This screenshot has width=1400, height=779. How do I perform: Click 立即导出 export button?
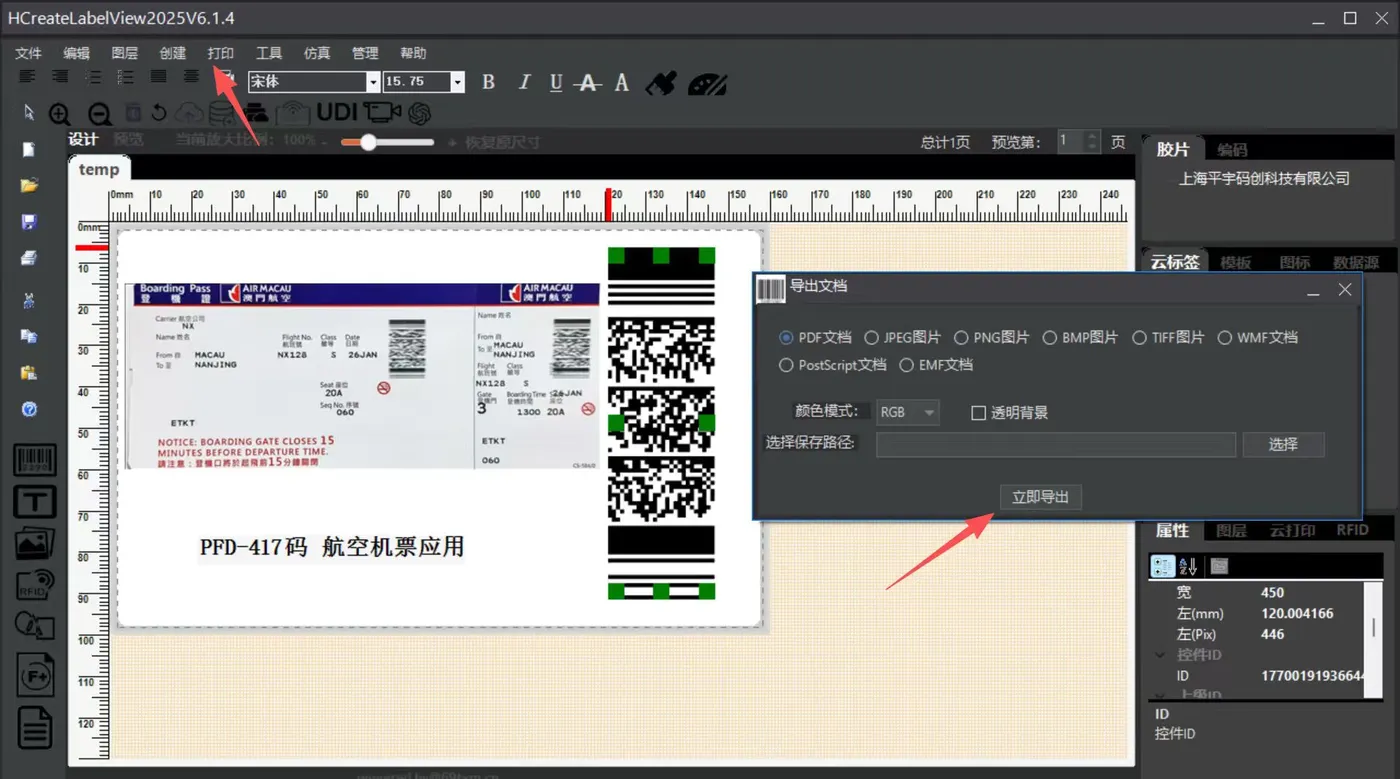1041,497
